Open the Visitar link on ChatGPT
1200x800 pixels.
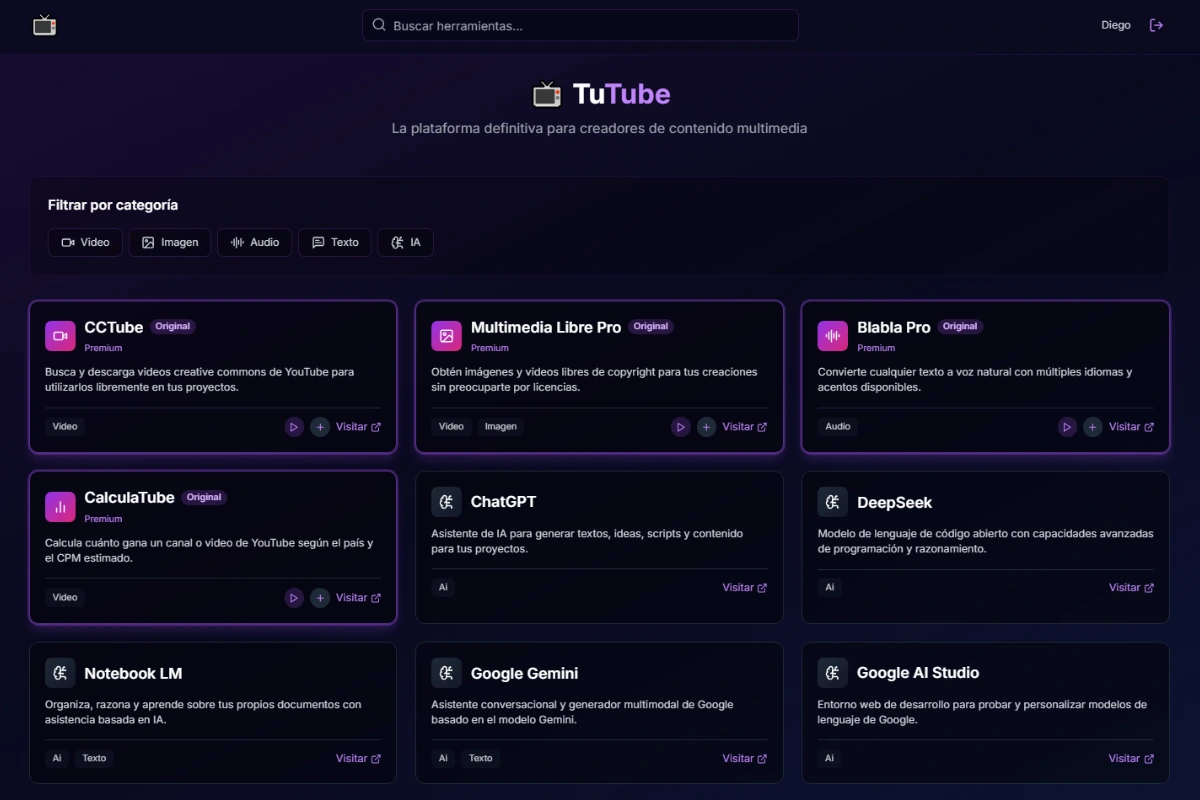pyautogui.click(x=744, y=588)
